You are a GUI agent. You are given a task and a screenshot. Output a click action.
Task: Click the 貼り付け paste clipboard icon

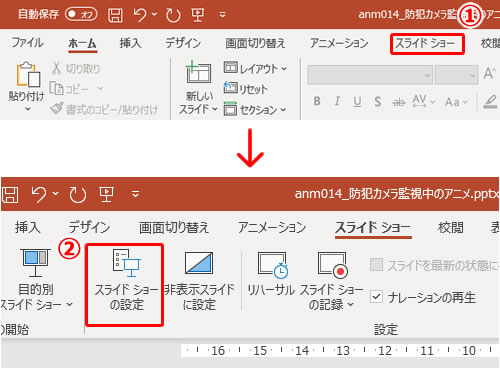tap(28, 74)
